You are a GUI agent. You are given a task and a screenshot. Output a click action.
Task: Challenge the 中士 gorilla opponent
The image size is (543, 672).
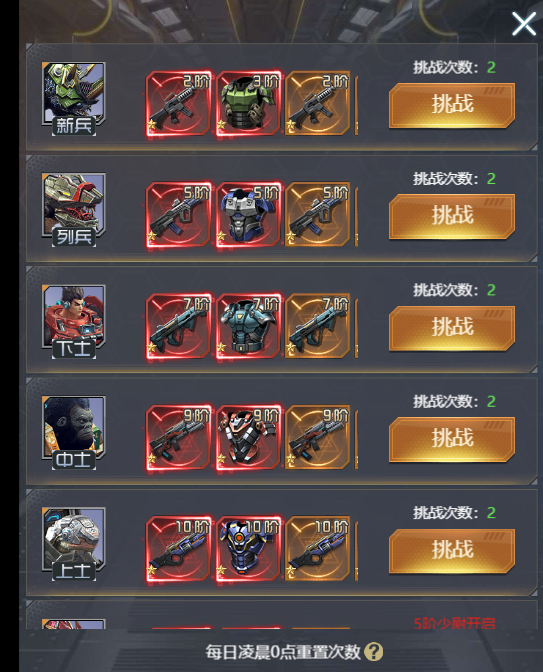[452, 439]
